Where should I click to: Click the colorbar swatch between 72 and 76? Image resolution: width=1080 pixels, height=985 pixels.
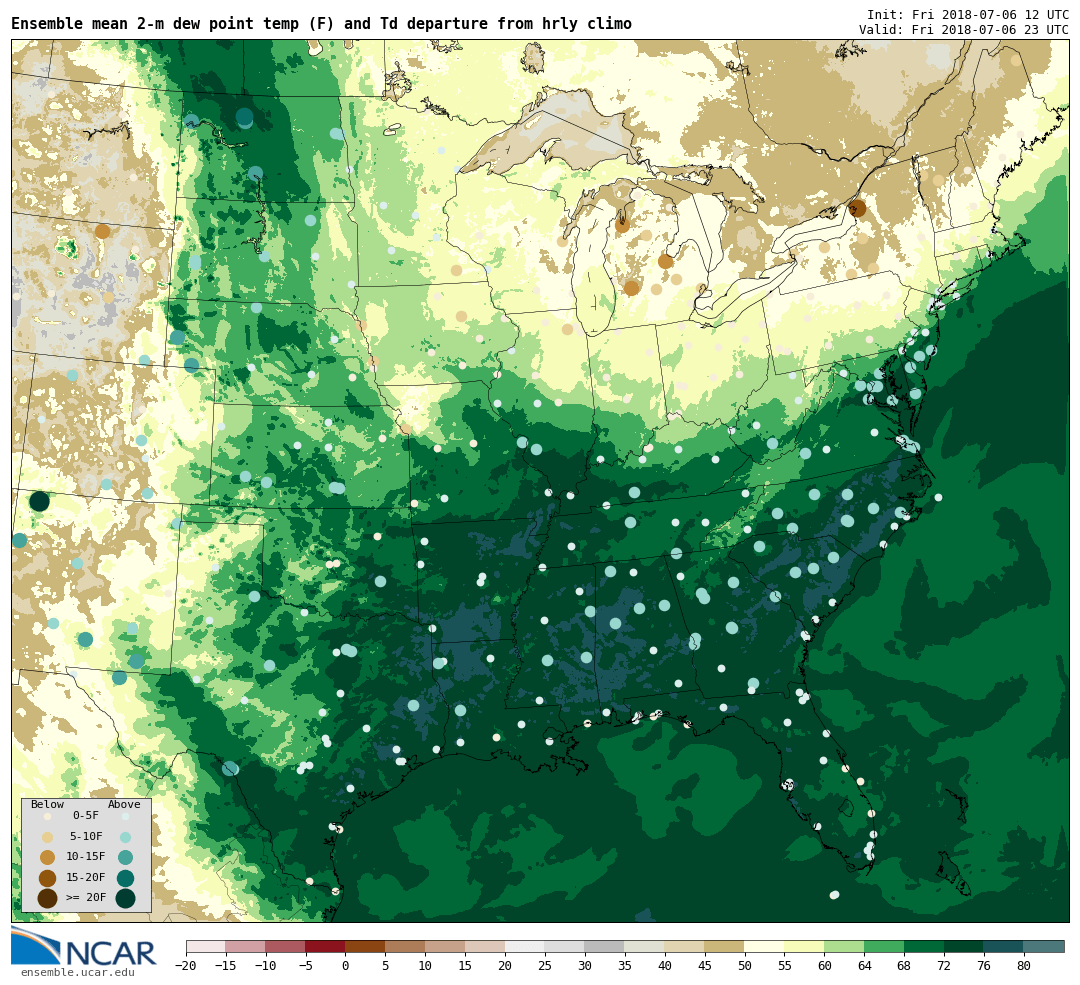[964, 946]
